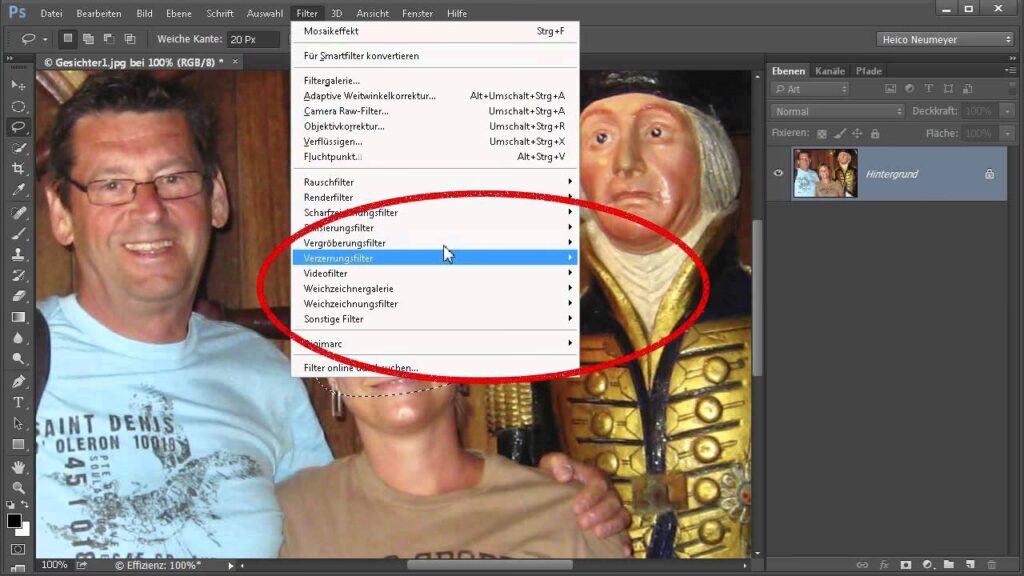Toggle the lock-all icon next to Fixieren

875,133
